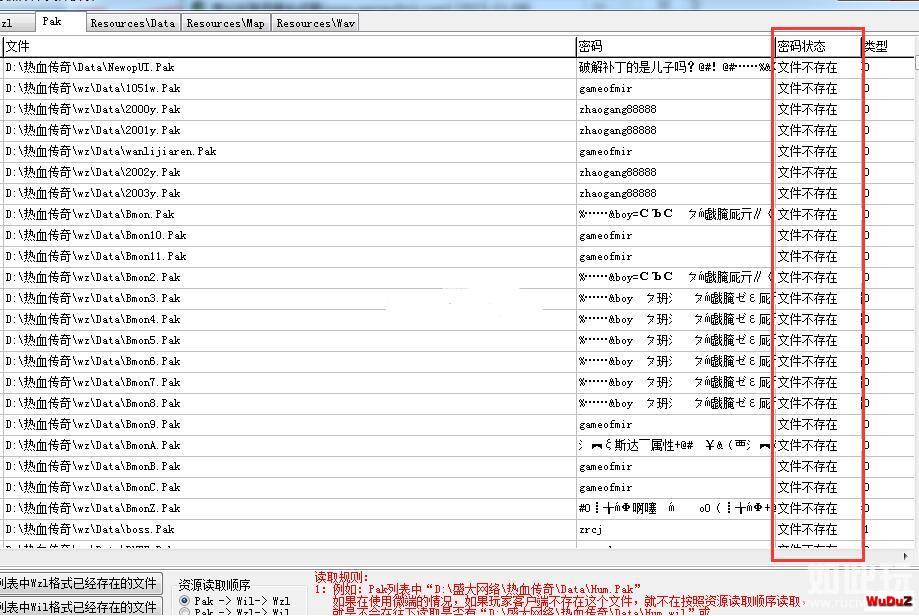Viewport: 919px width, 616px height.
Task: Select the 1051w.Pak file entry
Action: [93, 89]
